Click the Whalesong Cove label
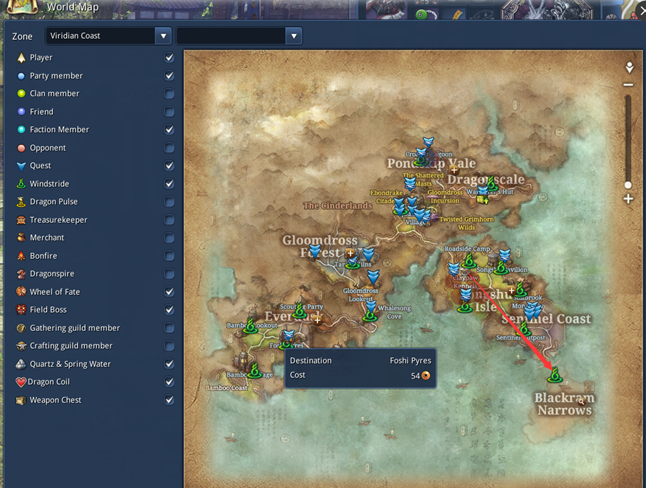The height and width of the screenshot is (488, 646). click(x=394, y=312)
